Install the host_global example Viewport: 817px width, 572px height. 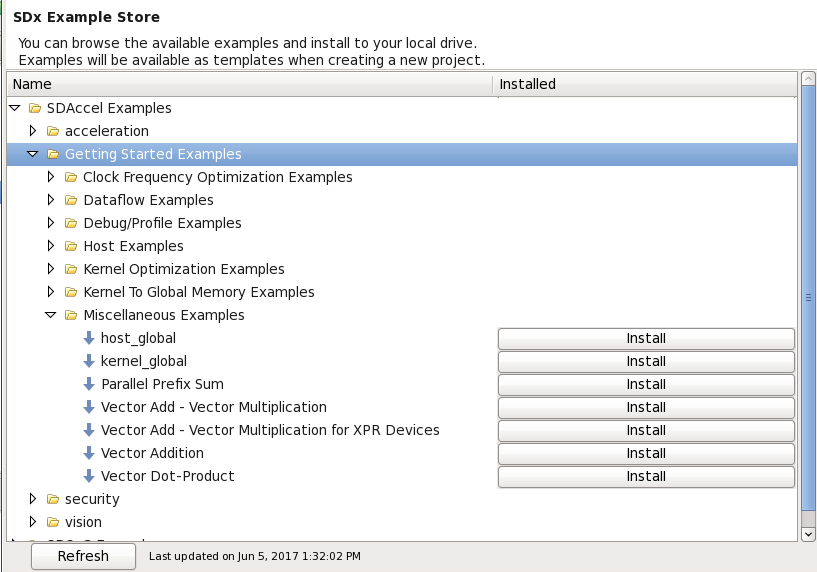click(646, 339)
